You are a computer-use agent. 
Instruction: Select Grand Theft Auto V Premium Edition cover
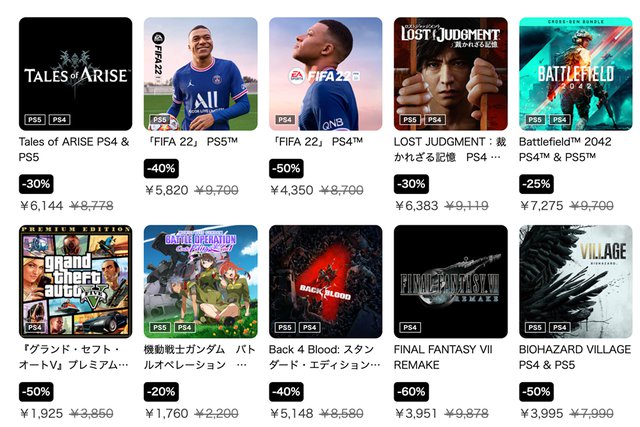click(x=76, y=282)
